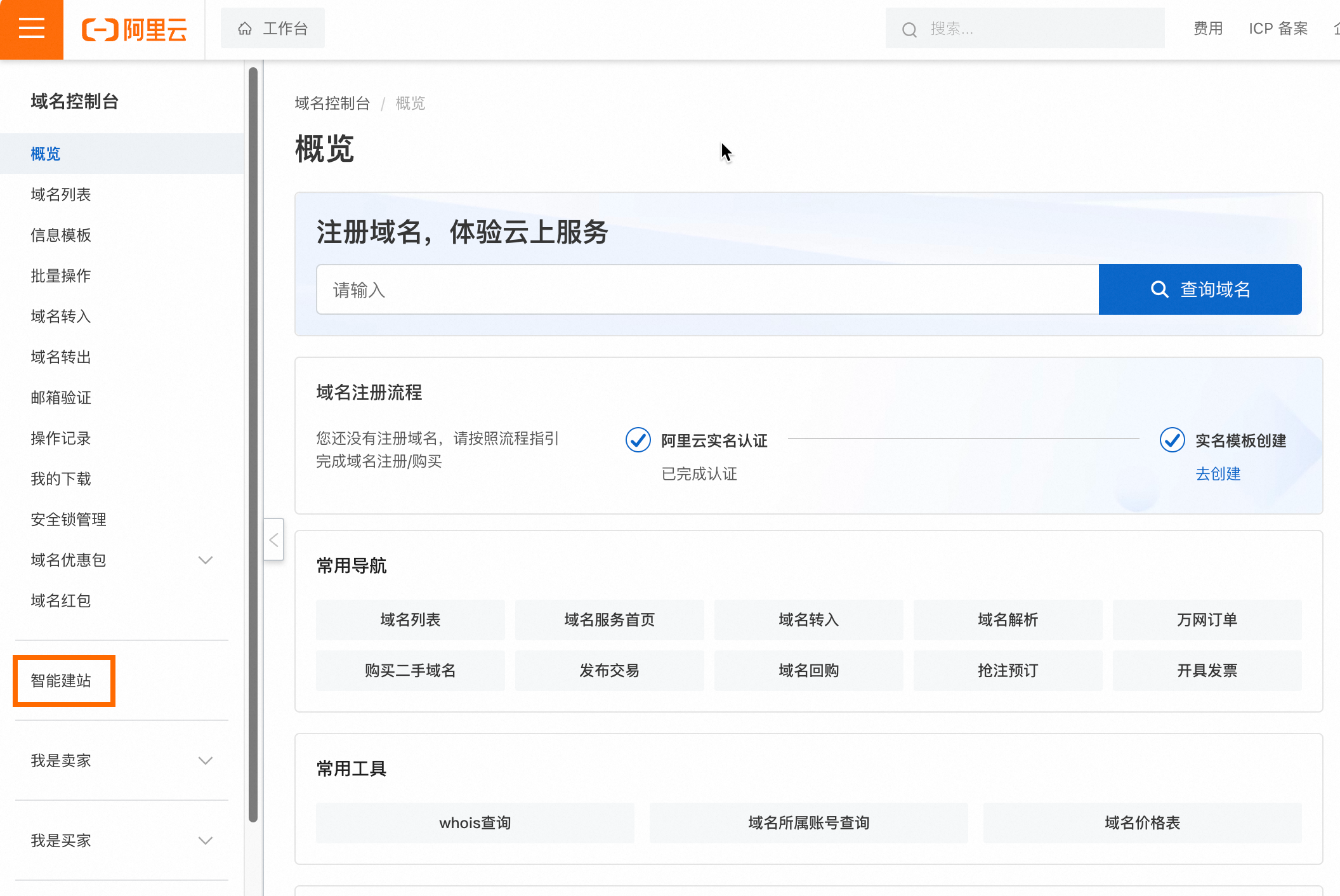Open 信息模板 in the sidebar

(122, 235)
